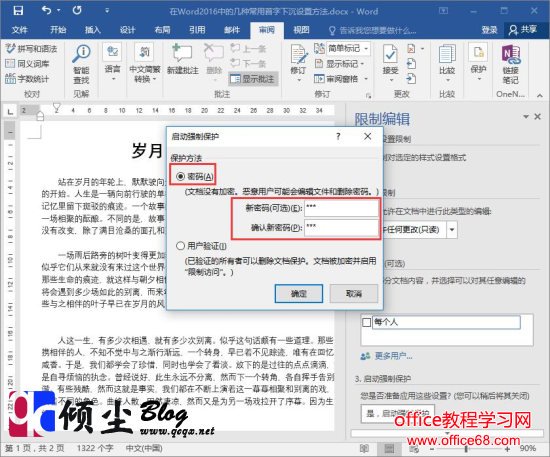Open the 文件 tab
Screen dimensions: 550x457
point(20,30)
